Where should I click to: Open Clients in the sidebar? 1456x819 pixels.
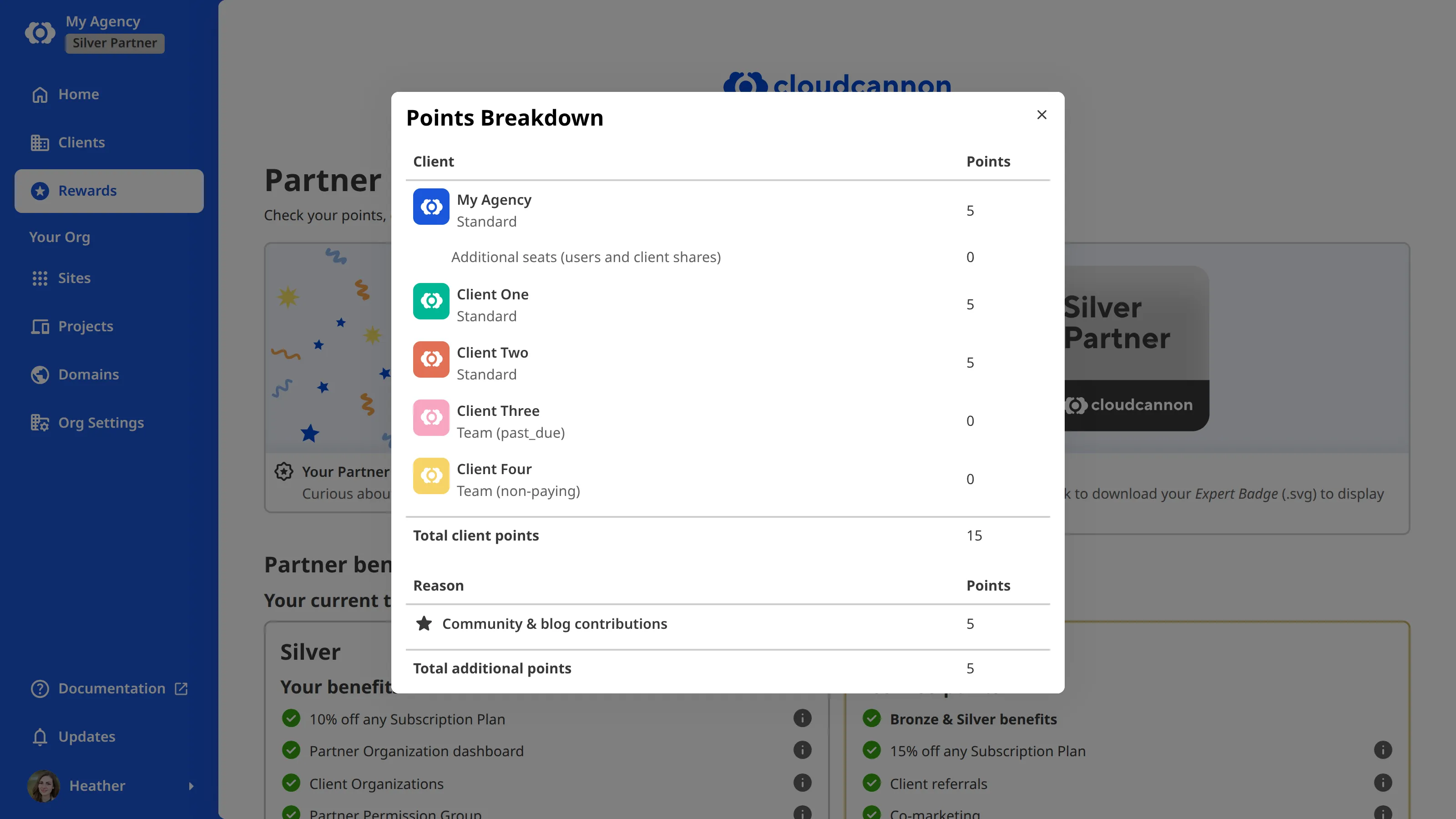pyautogui.click(x=109, y=142)
